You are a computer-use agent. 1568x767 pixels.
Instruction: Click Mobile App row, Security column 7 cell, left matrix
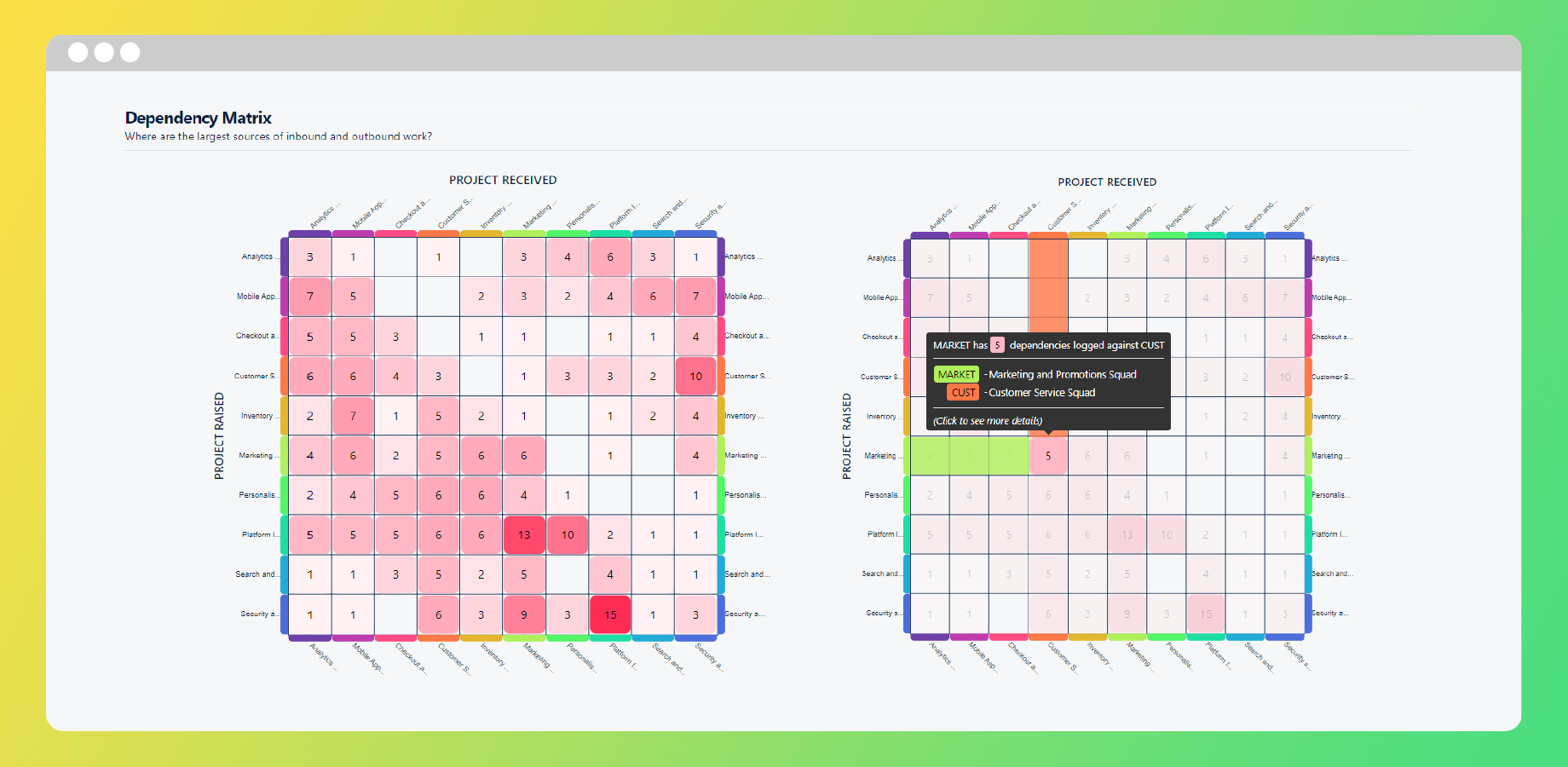point(696,297)
